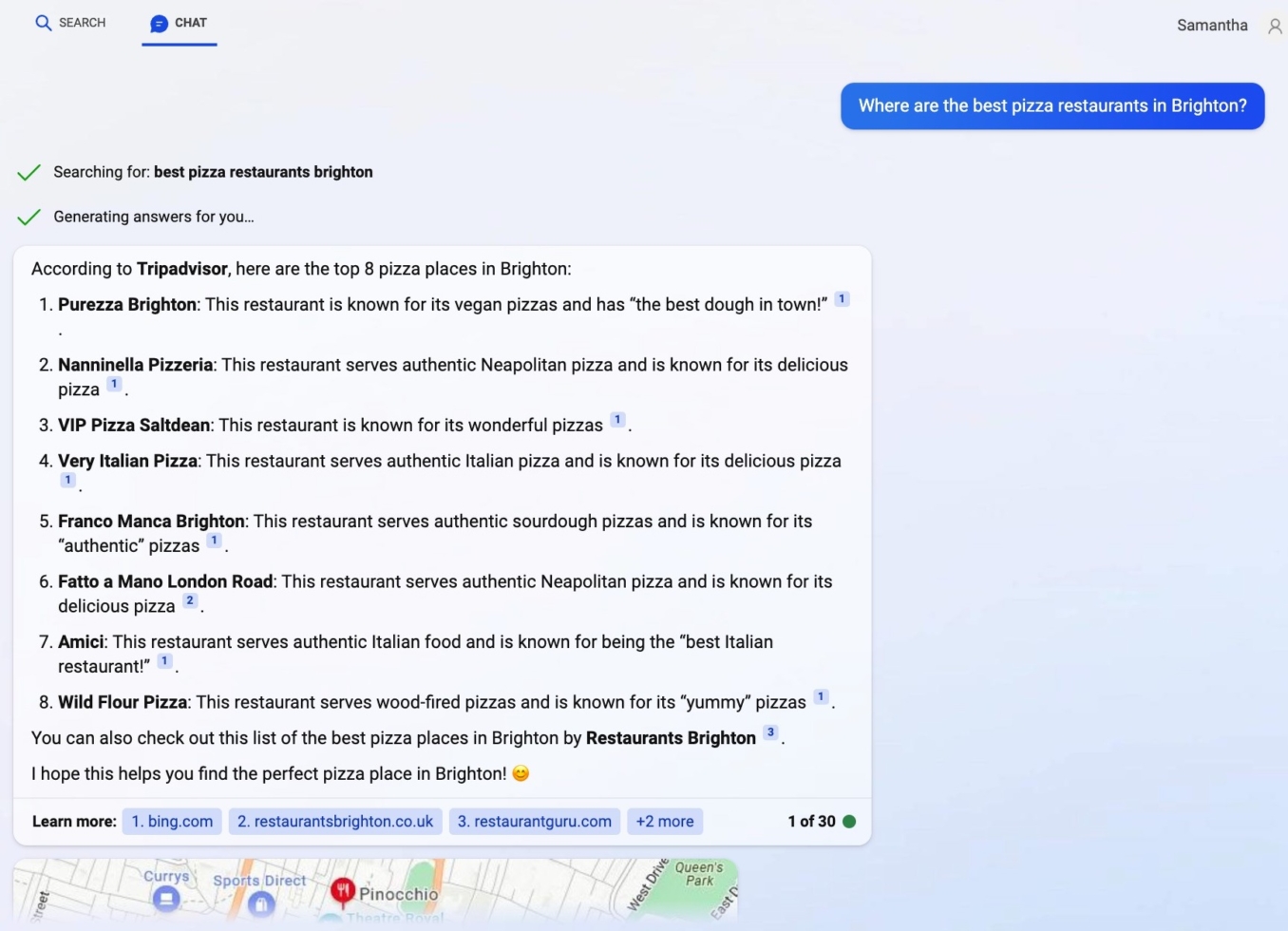Image resolution: width=1288 pixels, height=931 pixels.
Task: Click the user's pizza question bubble
Action: click(x=1051, y=105)
